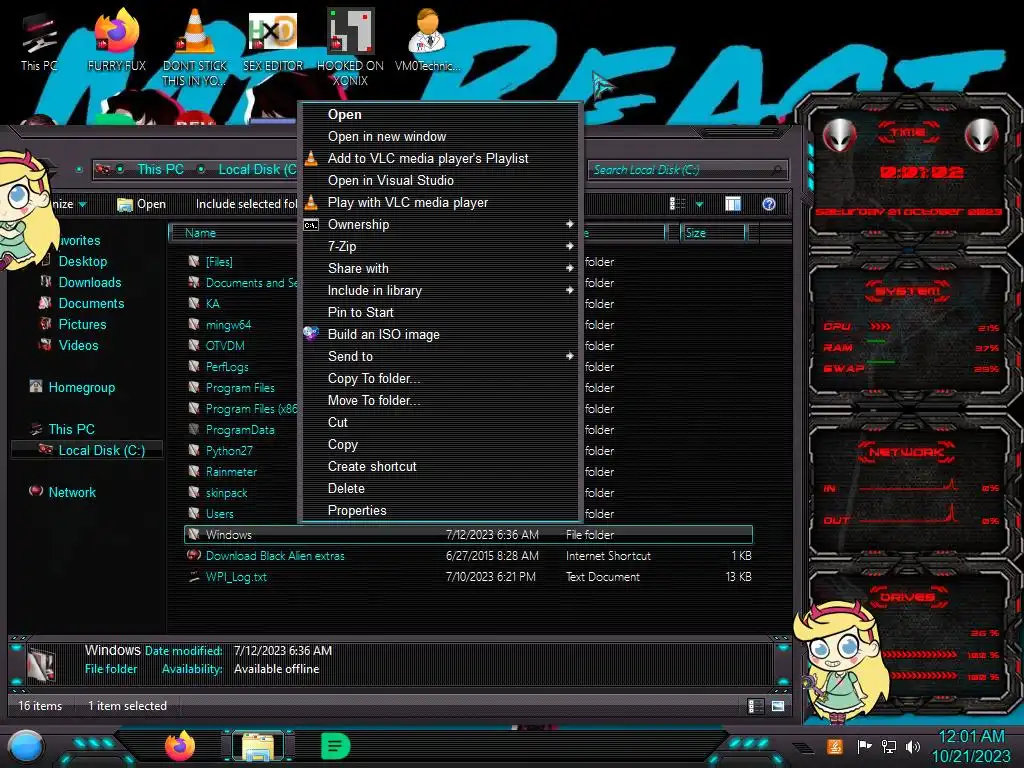Open the taskbar clock showing 12:01 AM
The width and height of the screenshot is (1024, 768).
[x=971, y=746]
